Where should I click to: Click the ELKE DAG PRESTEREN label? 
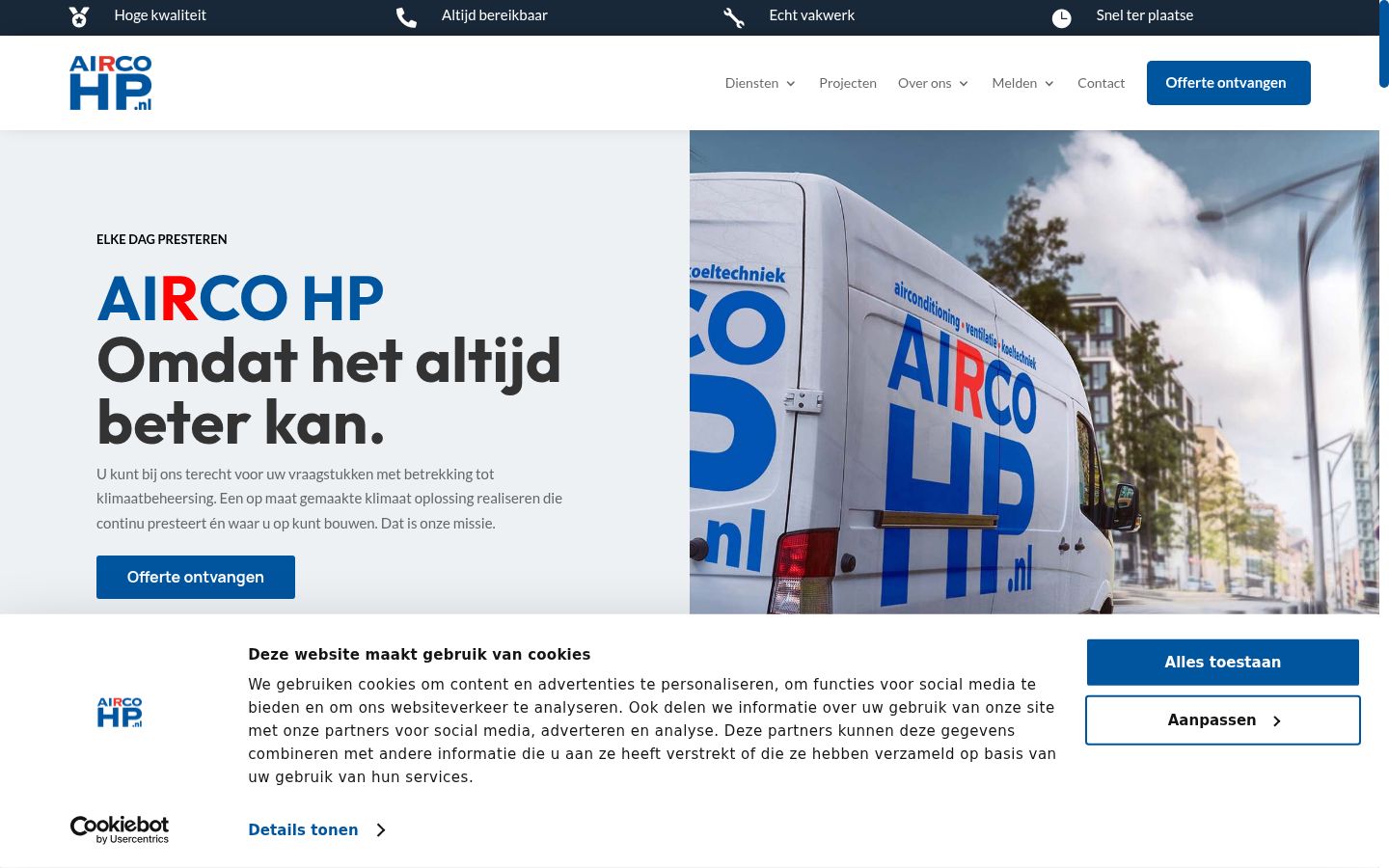(x=162, y=239)
